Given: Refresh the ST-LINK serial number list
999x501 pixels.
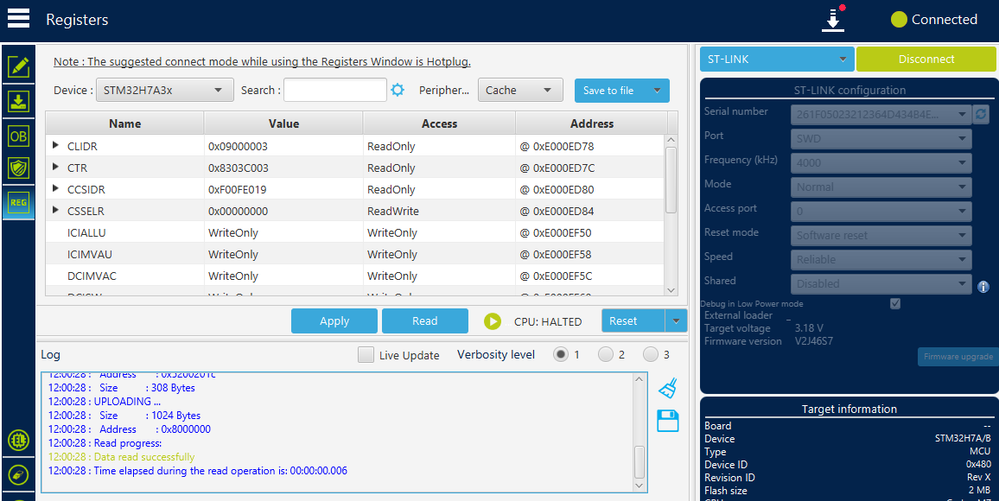Looking at the screenshot, I should point(981,114).
